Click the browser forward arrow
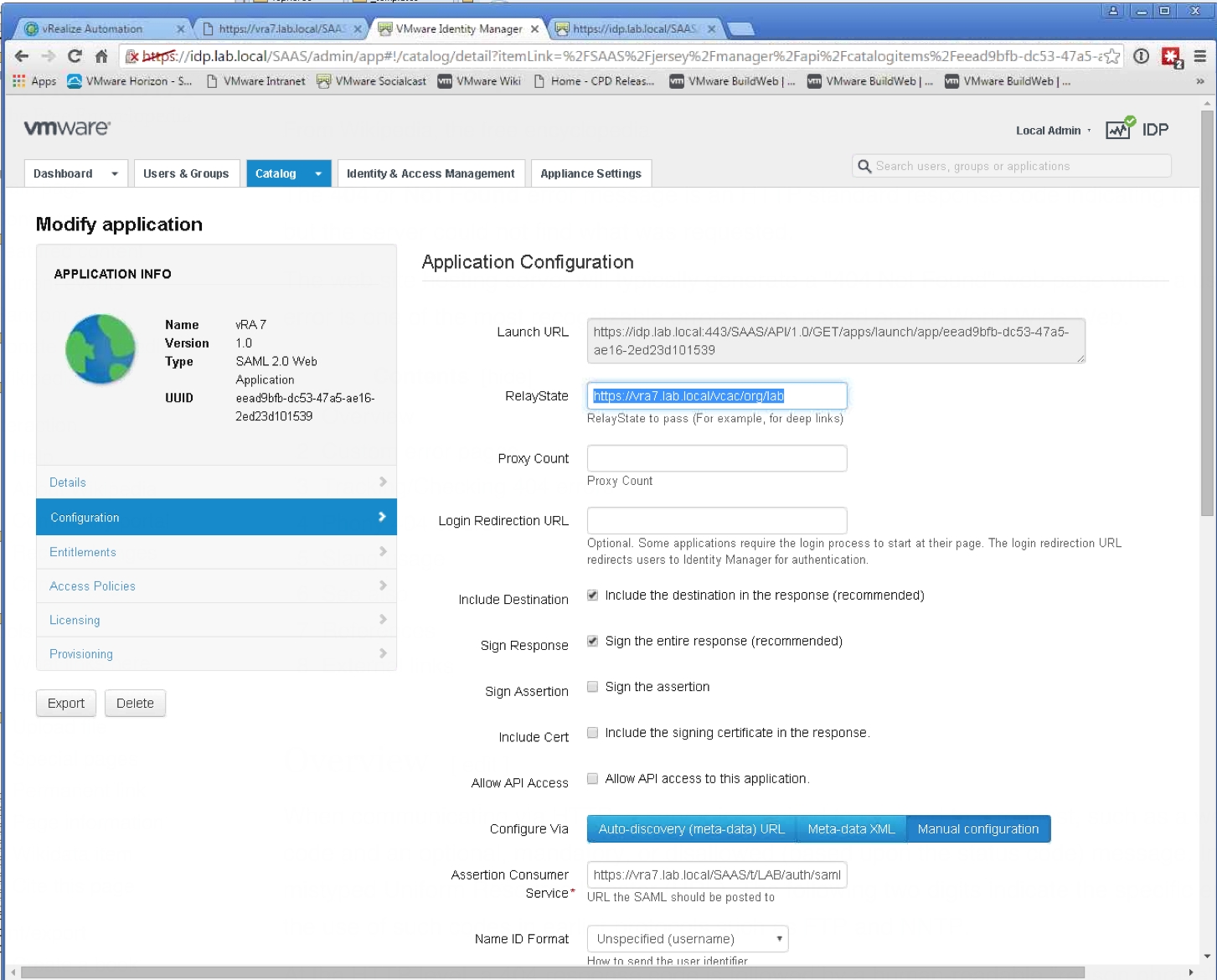 (x=48, y=56)
